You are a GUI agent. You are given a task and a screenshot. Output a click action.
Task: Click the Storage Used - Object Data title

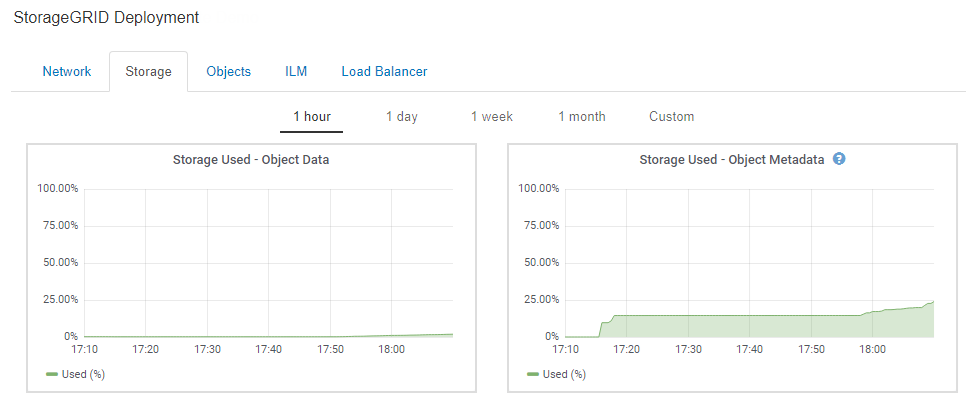251,159
